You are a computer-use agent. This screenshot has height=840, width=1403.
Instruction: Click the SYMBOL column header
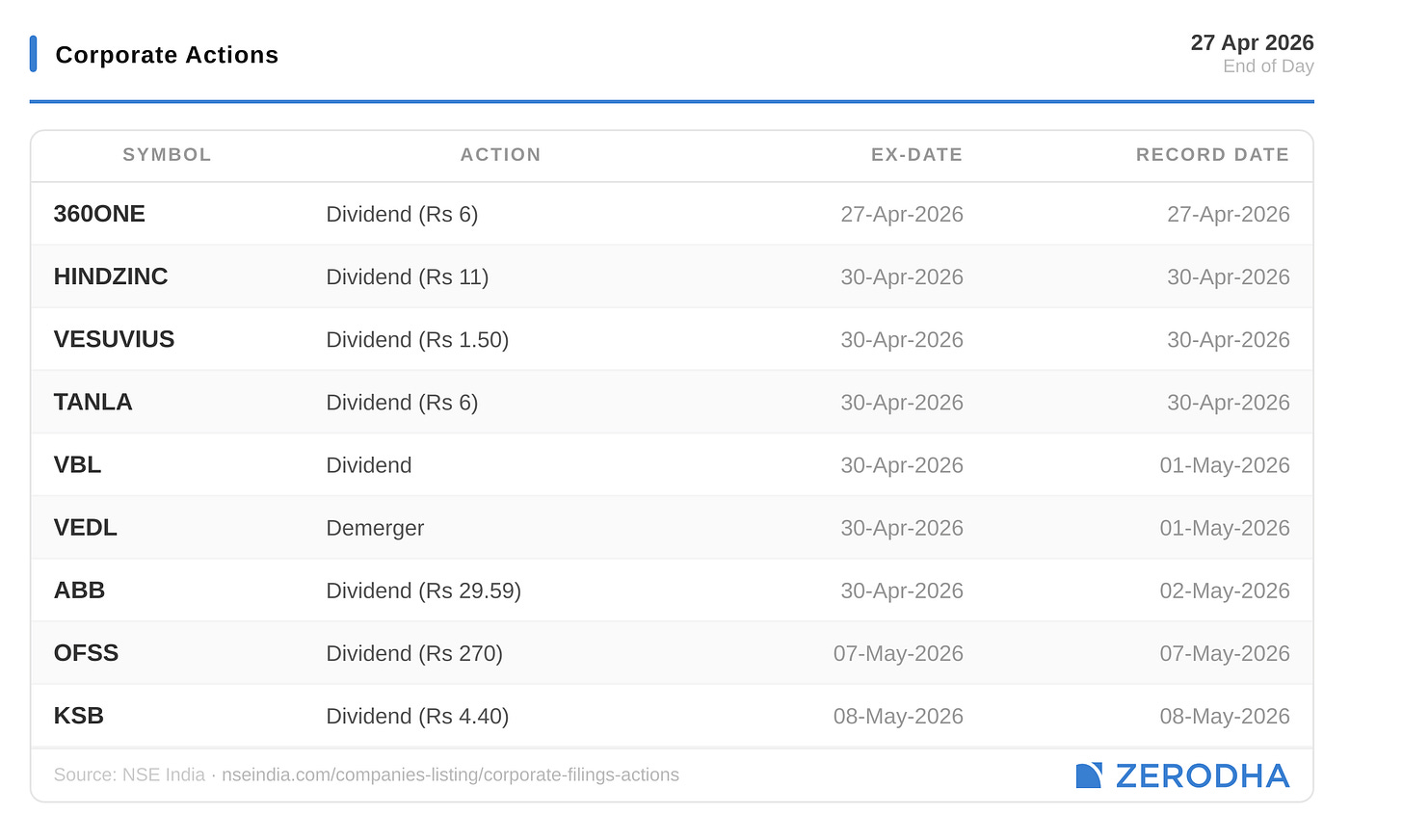click(x=167, y=155)
